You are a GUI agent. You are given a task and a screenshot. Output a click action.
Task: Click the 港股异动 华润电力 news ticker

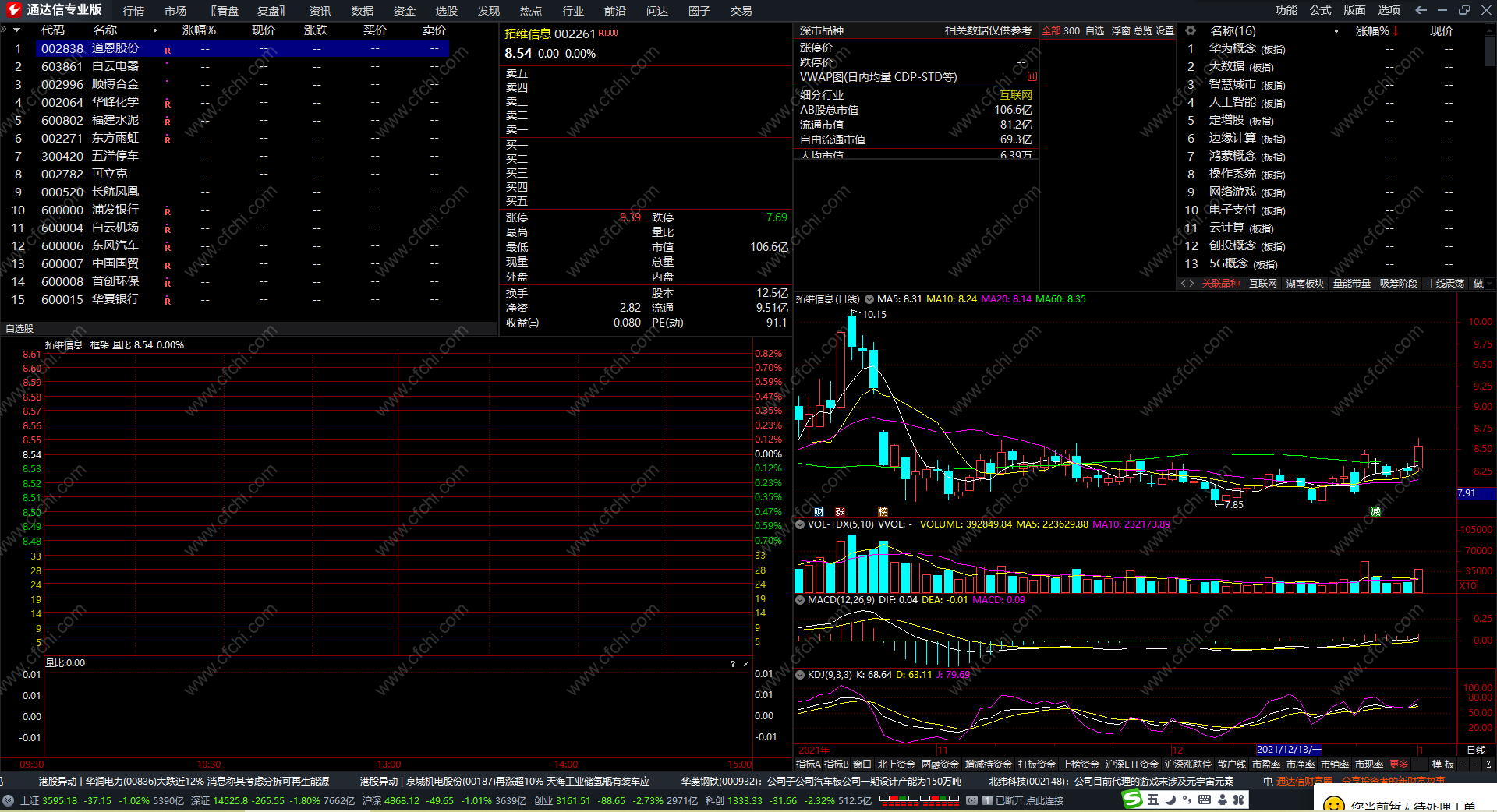point(184,781)
